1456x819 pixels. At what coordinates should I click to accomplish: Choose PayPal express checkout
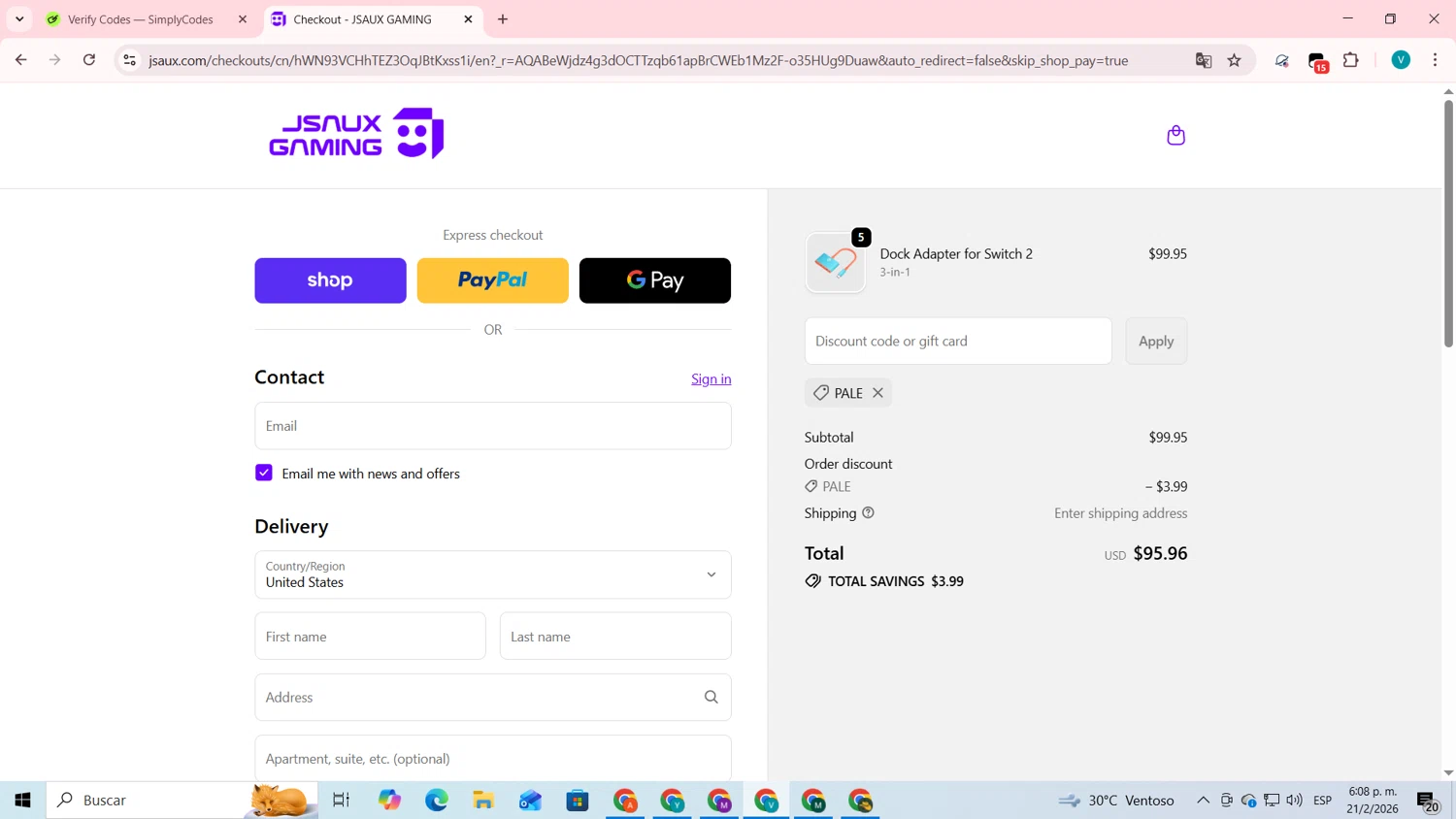click(493, 280)
